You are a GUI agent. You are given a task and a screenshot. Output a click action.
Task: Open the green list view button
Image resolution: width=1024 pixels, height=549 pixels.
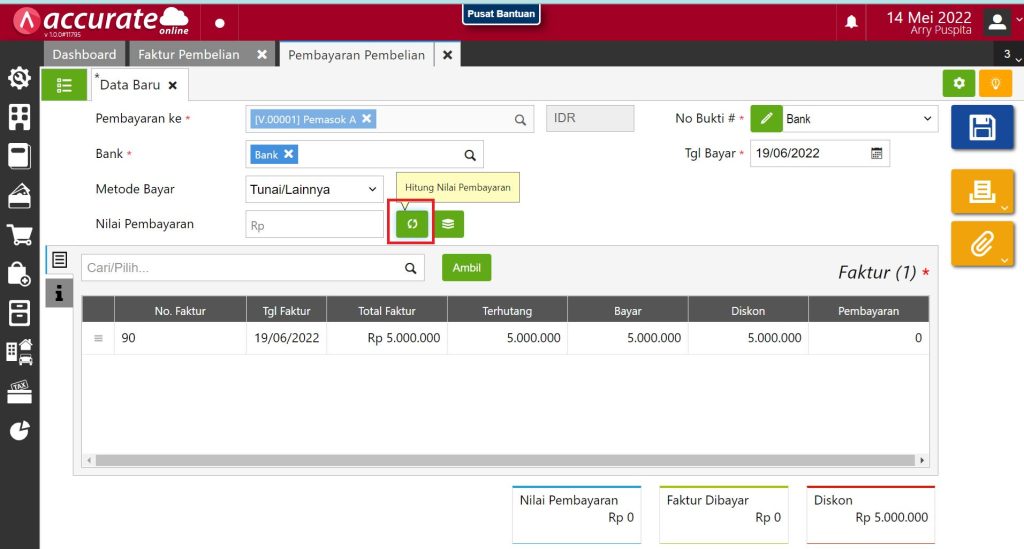tap(64, 85)
